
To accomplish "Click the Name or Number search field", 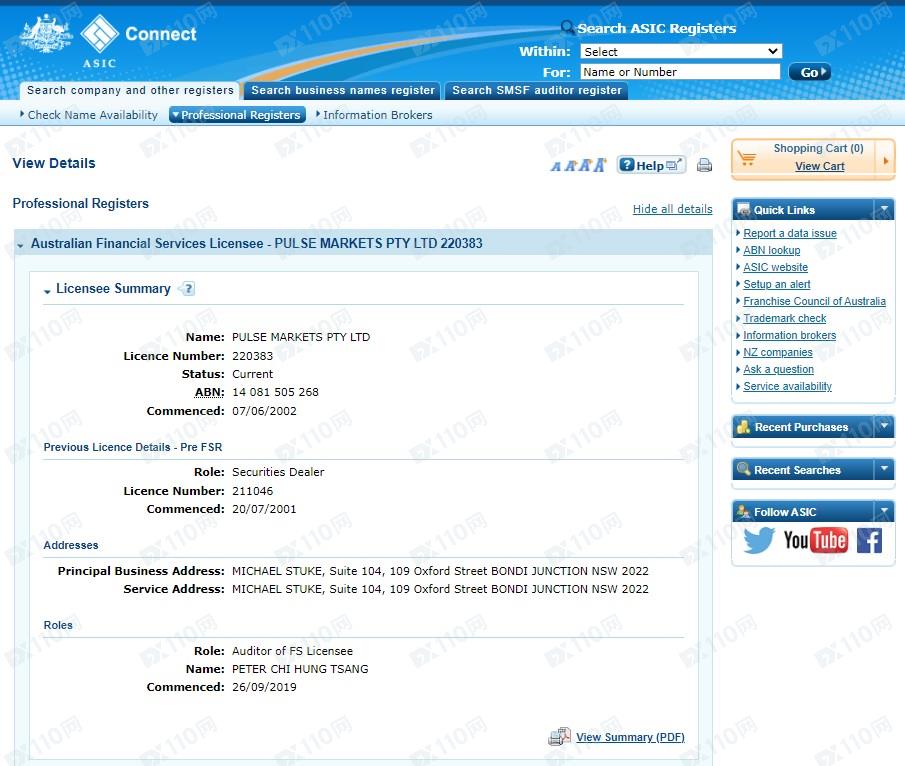I will (x=680, y=72).
